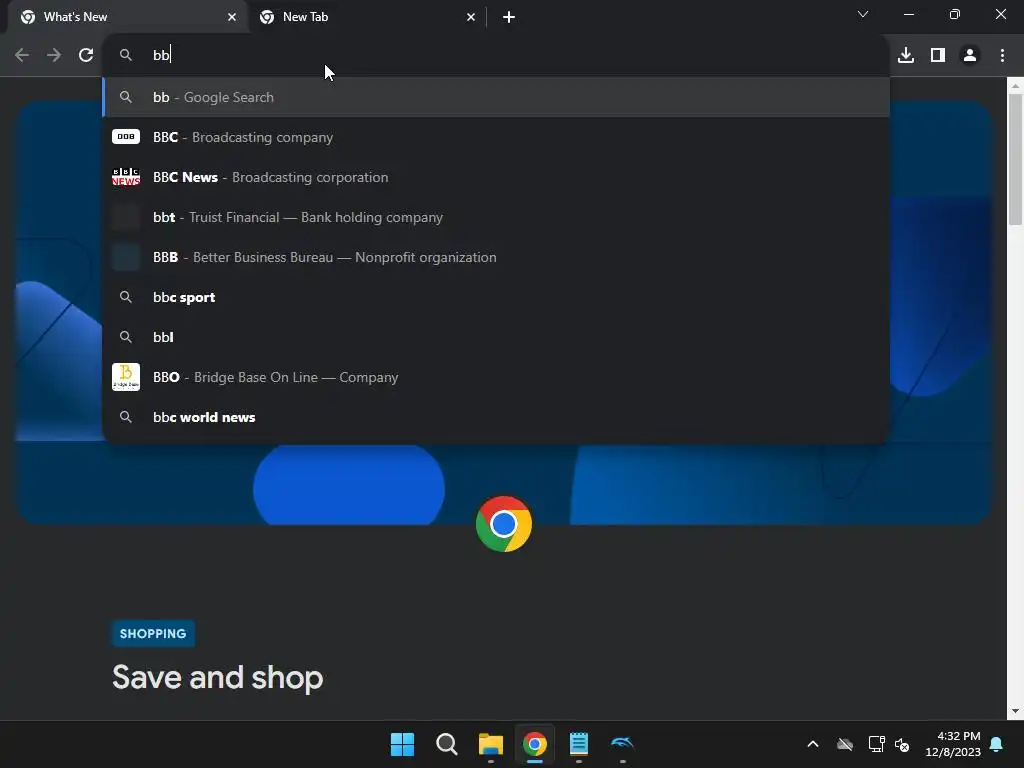This screenshot has height=768, width=1024.
Task: Click the scrollbar down arrow
Action: pos(1015,711)
